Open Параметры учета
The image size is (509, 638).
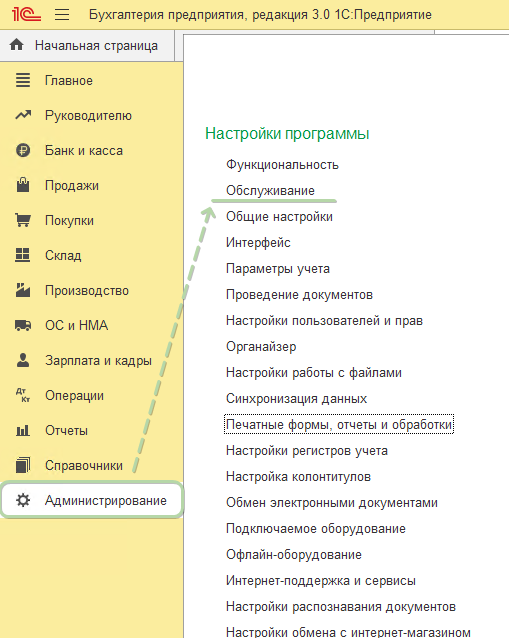pos(277,269)
